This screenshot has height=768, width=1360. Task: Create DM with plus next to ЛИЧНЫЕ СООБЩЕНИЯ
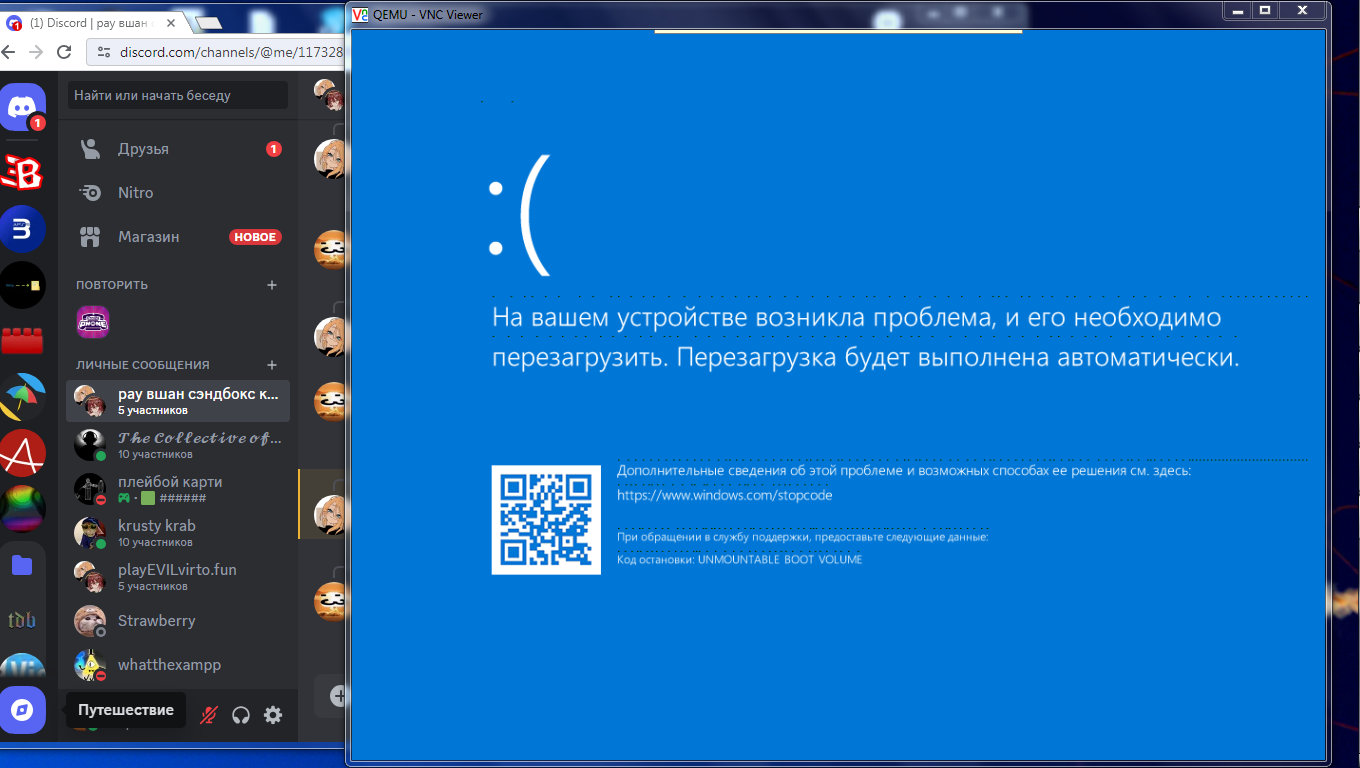[x=272, y=365]
